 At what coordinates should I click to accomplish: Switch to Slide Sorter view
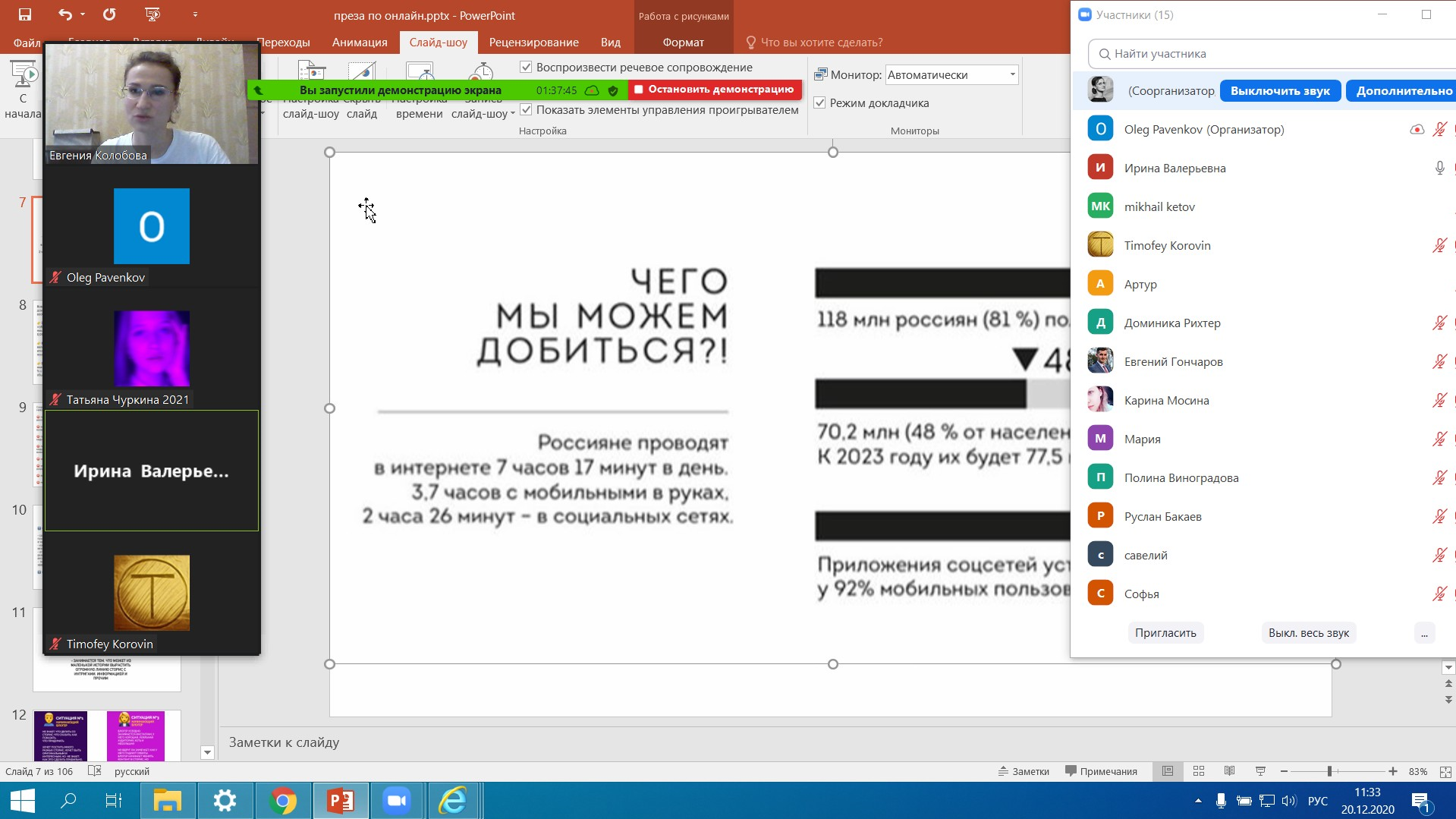(x=1199, y=771)
